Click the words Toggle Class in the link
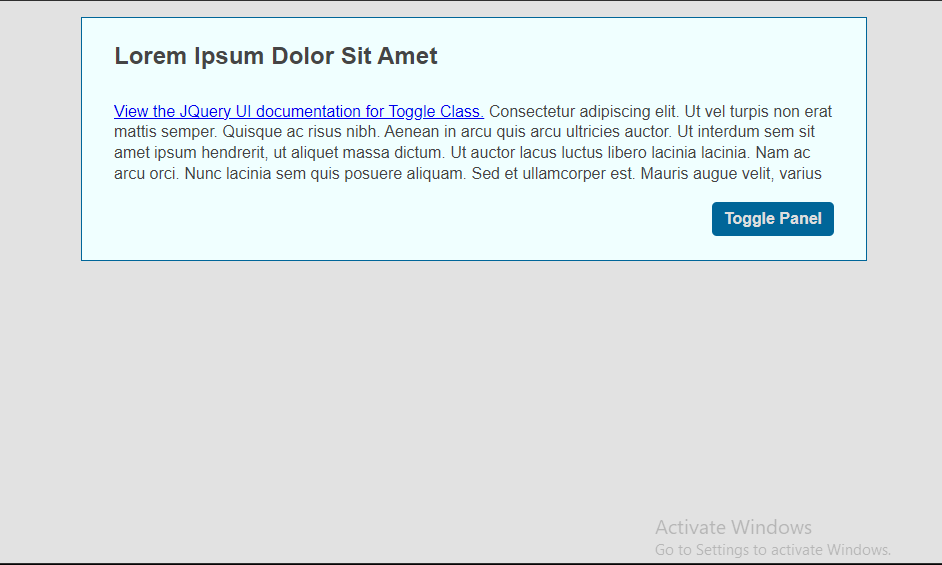942x565 pixels. click(x=436, y=112)
